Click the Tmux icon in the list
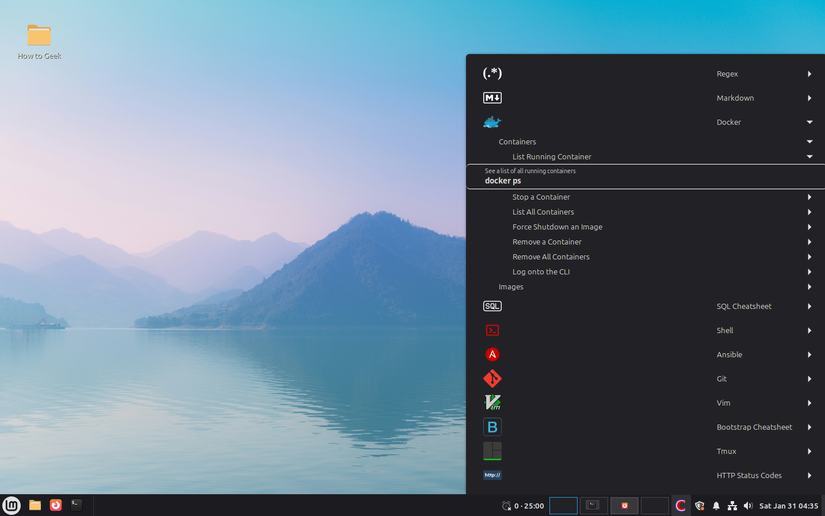This screenshot has width=825, height=516. point(492,451)
